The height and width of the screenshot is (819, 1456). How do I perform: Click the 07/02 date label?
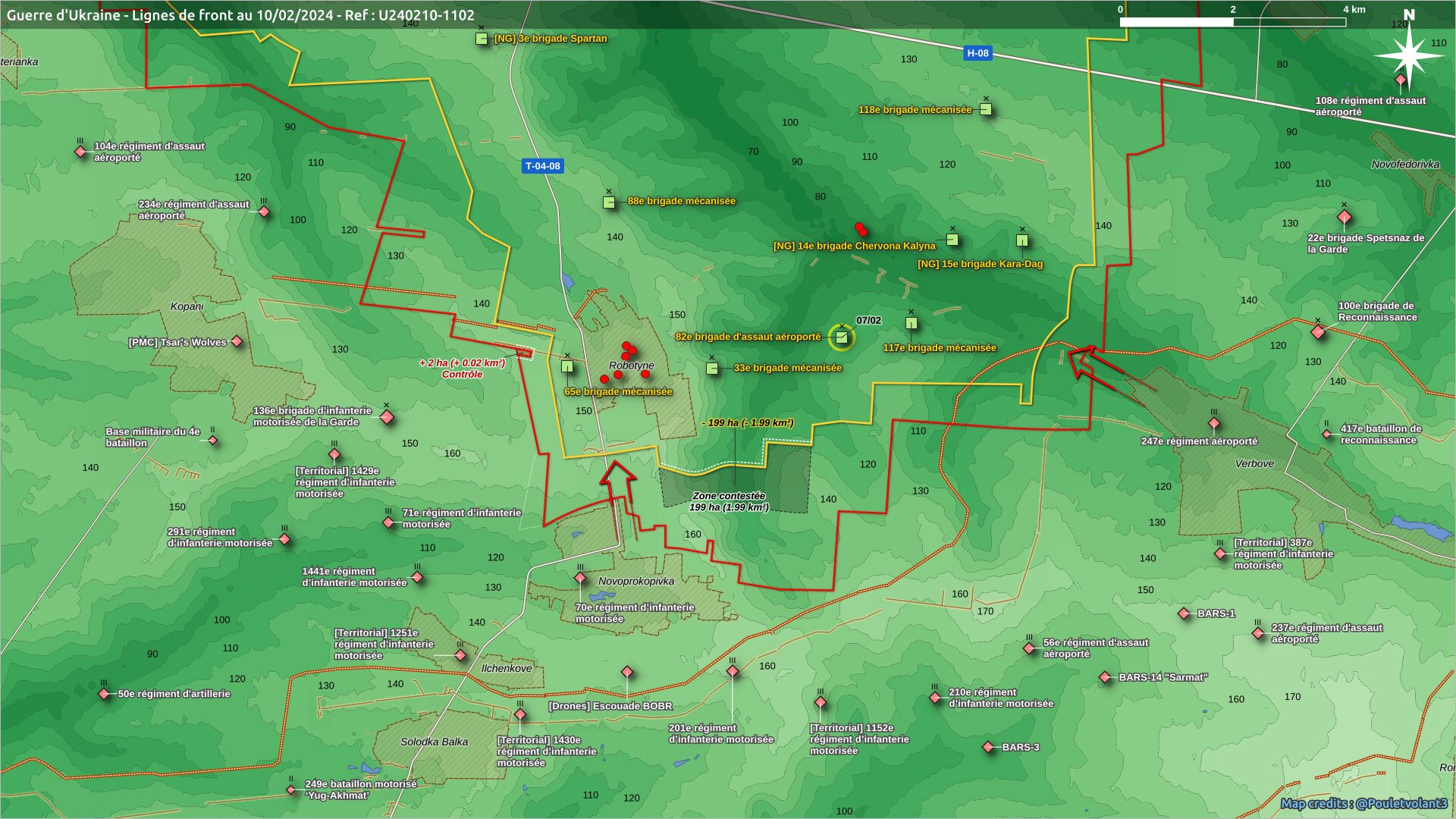868,321
